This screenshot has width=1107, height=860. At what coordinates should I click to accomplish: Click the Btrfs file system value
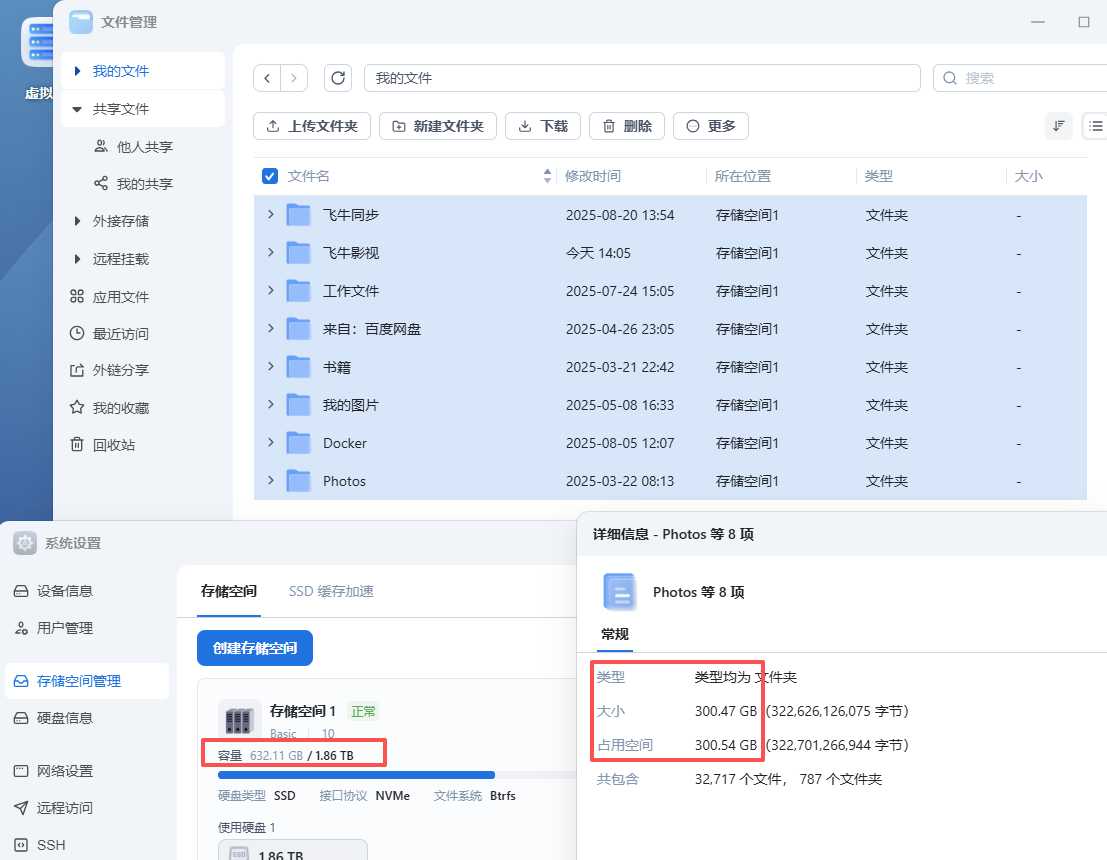point(503,796)
